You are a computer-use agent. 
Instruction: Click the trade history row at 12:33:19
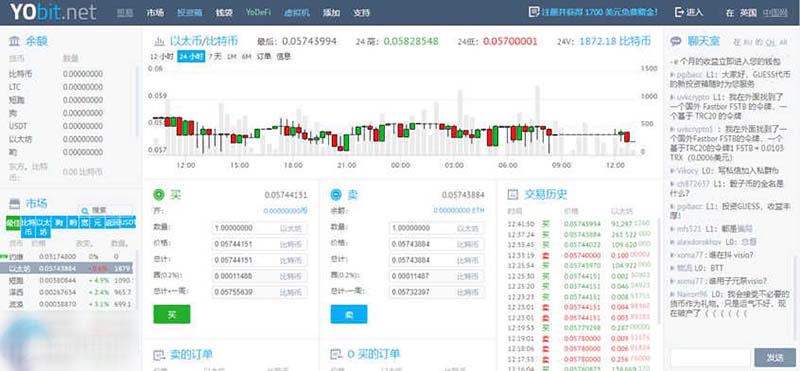coord(579,255)
